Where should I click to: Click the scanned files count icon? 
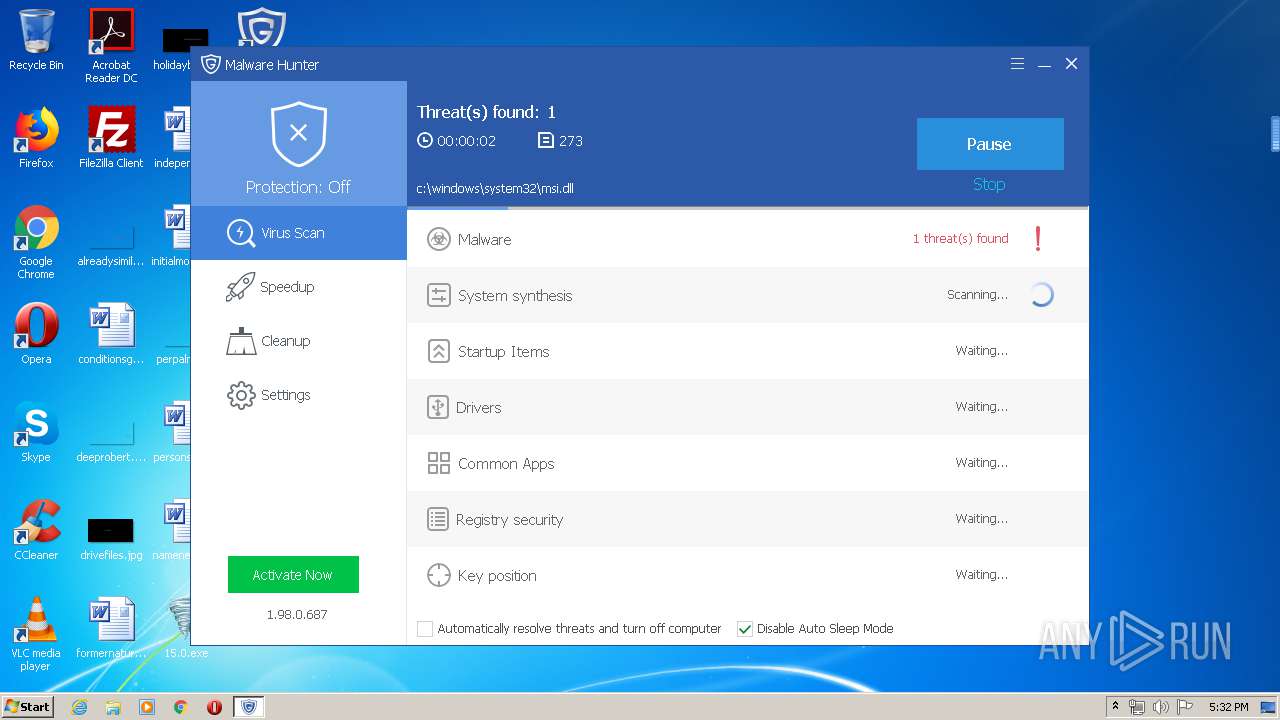coord(545,141)
